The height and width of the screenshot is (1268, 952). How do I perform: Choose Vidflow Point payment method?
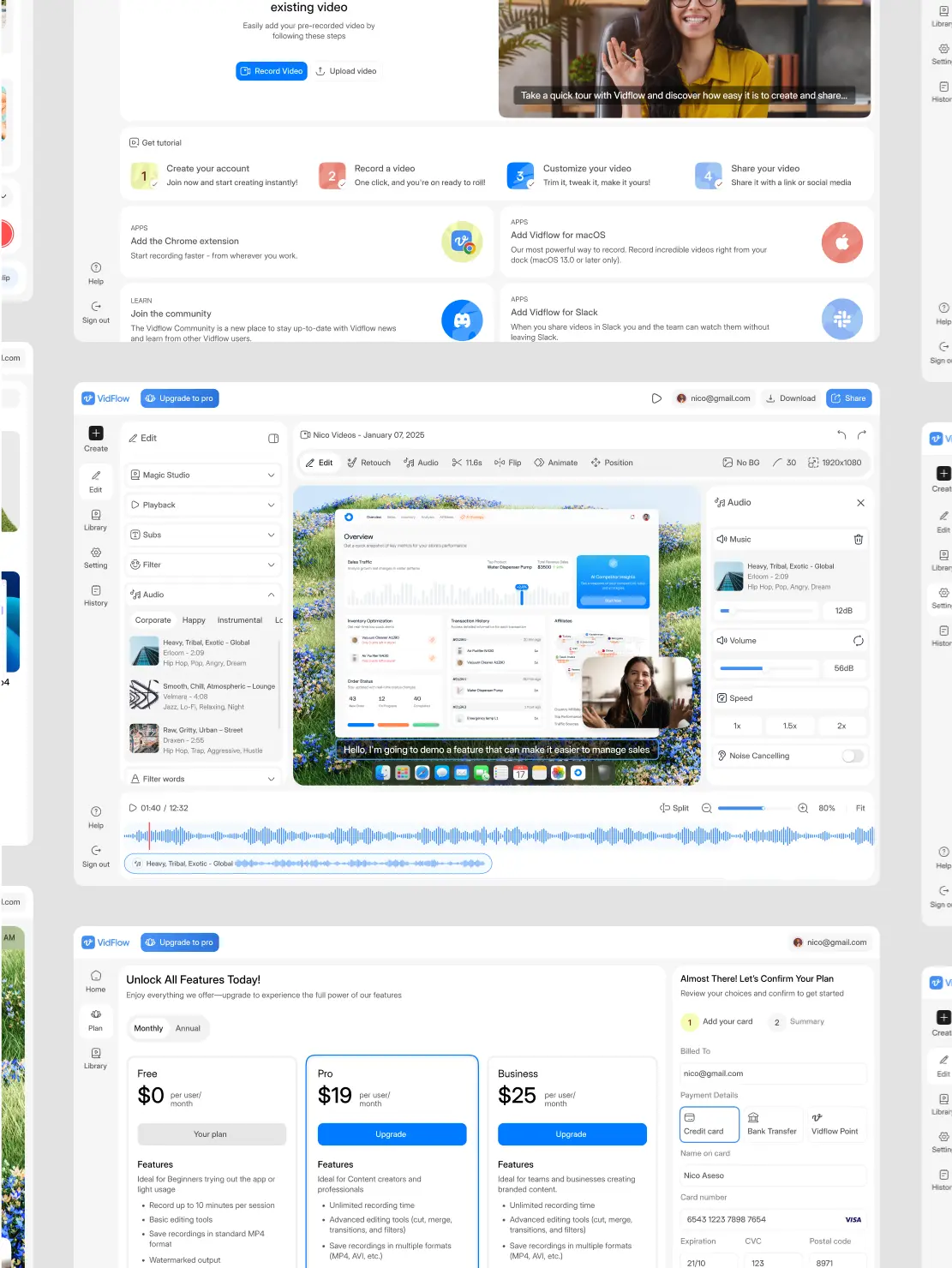835,1124
